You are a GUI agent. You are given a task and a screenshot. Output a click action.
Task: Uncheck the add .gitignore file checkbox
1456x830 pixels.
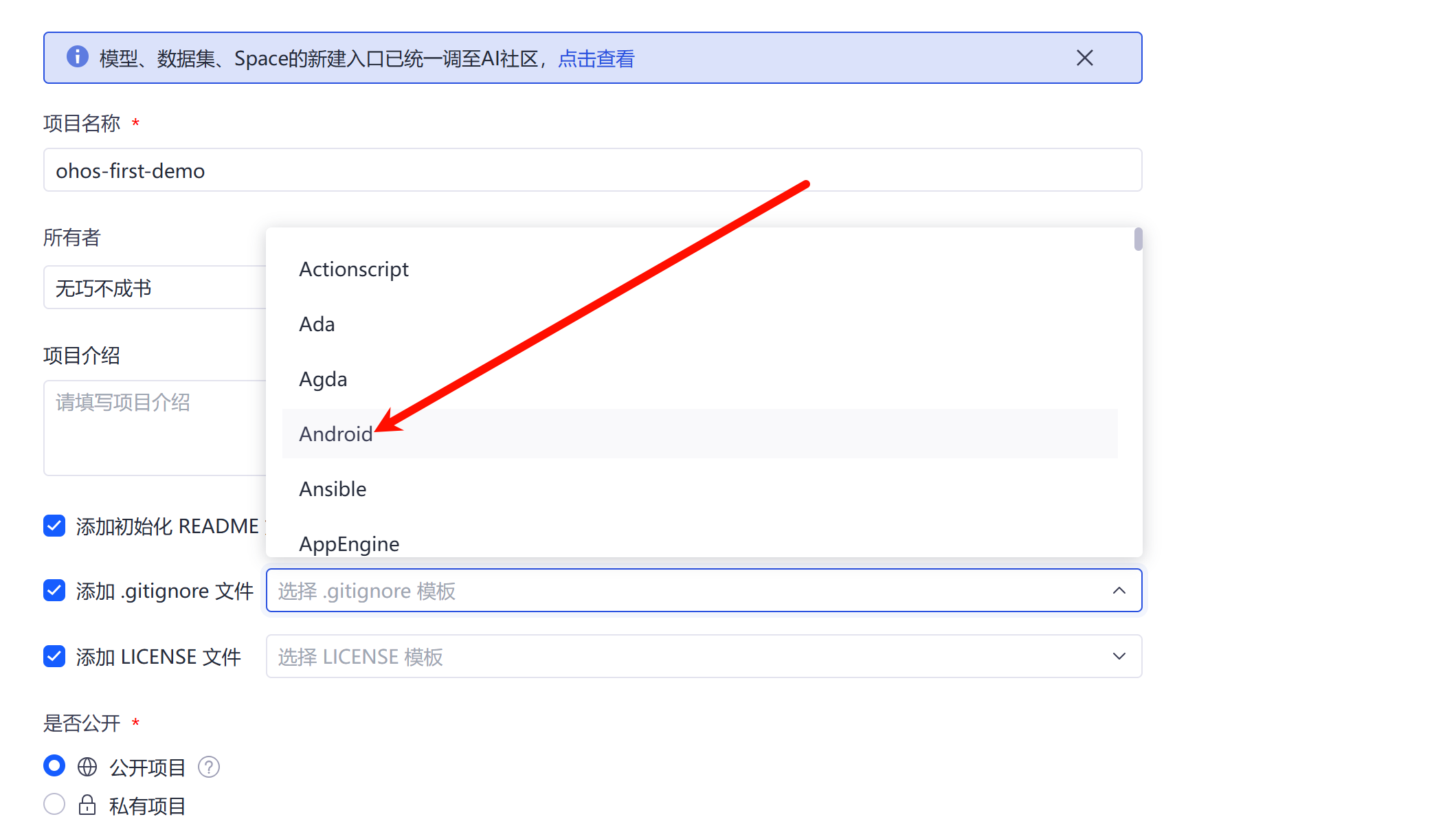(x=54, y=590)
